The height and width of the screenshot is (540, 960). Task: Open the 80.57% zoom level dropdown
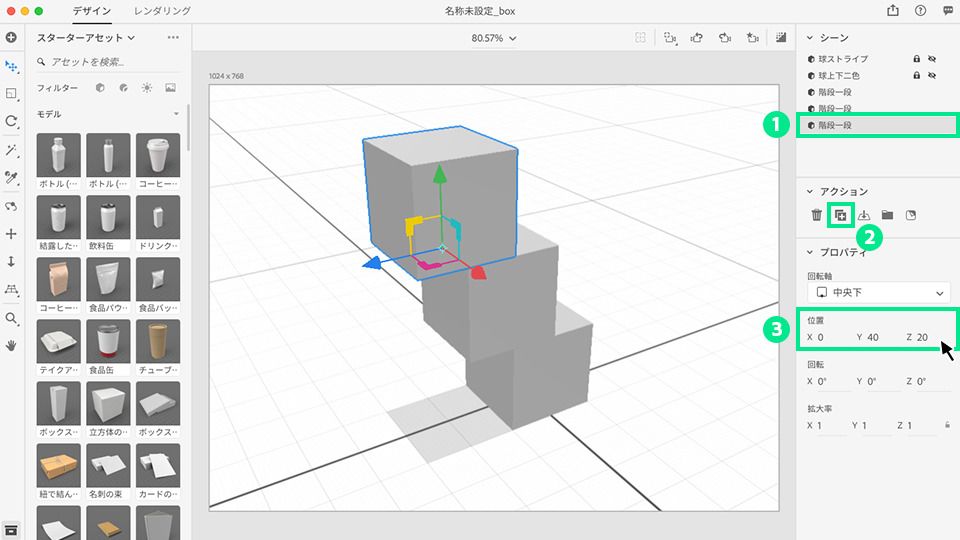pos(494,38)
